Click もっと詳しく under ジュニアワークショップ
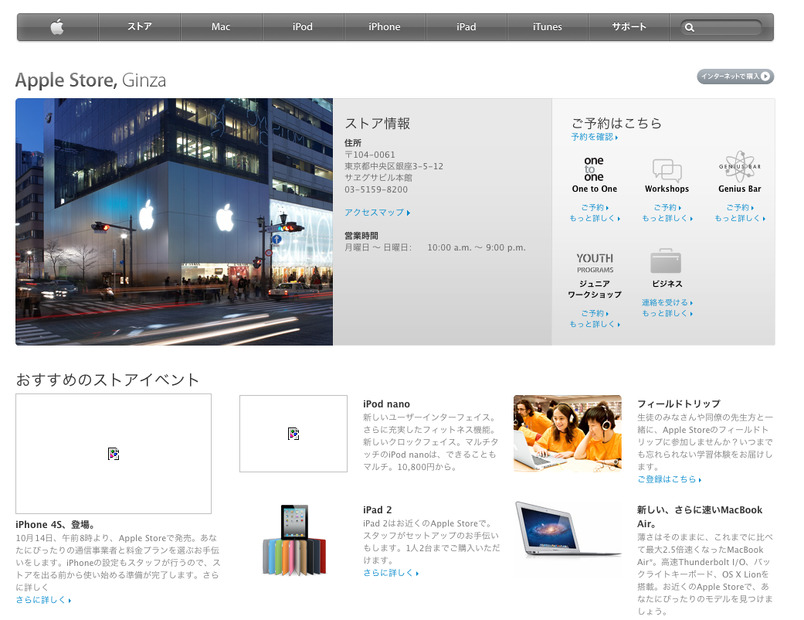 (x=595, y=324)
